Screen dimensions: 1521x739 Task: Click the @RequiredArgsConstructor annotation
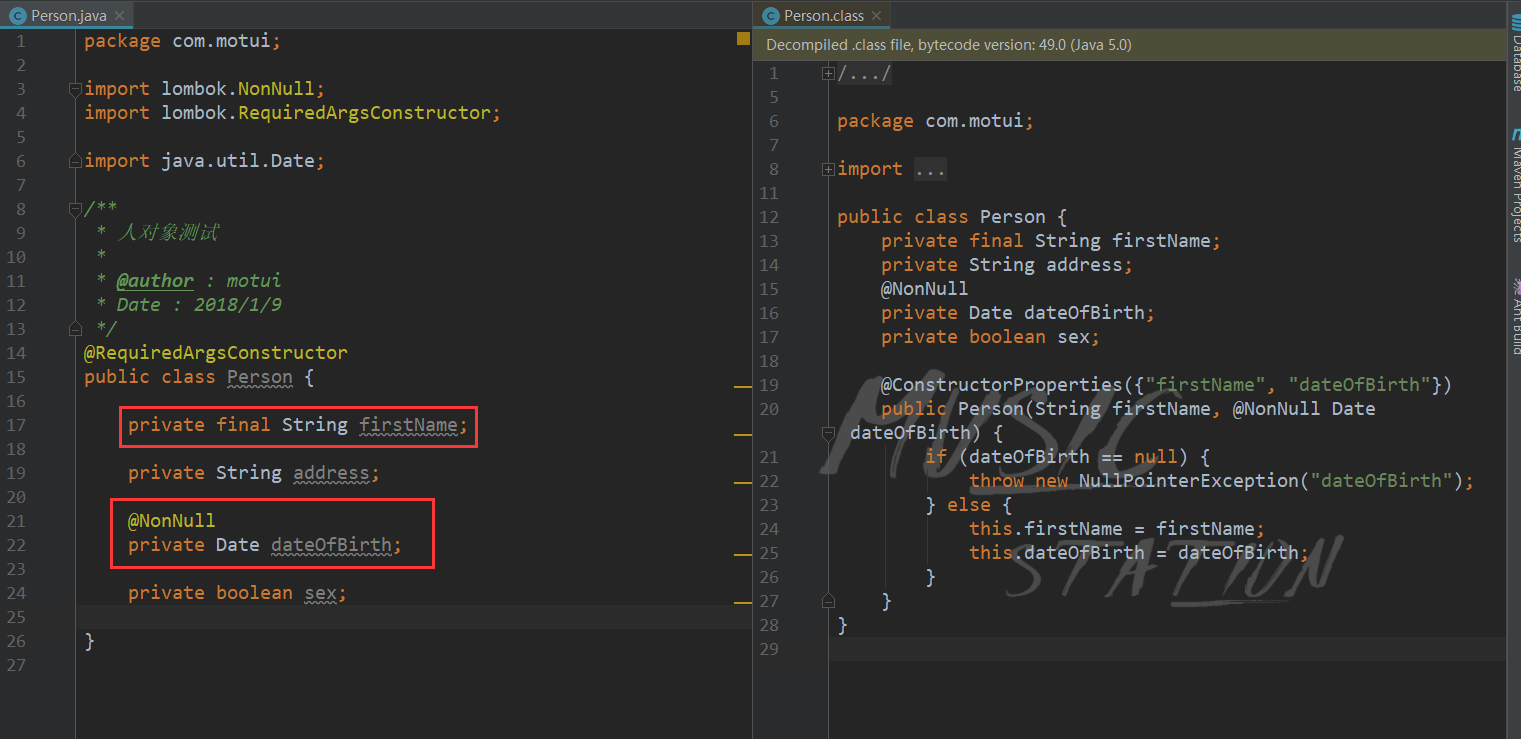click(216, 353)
